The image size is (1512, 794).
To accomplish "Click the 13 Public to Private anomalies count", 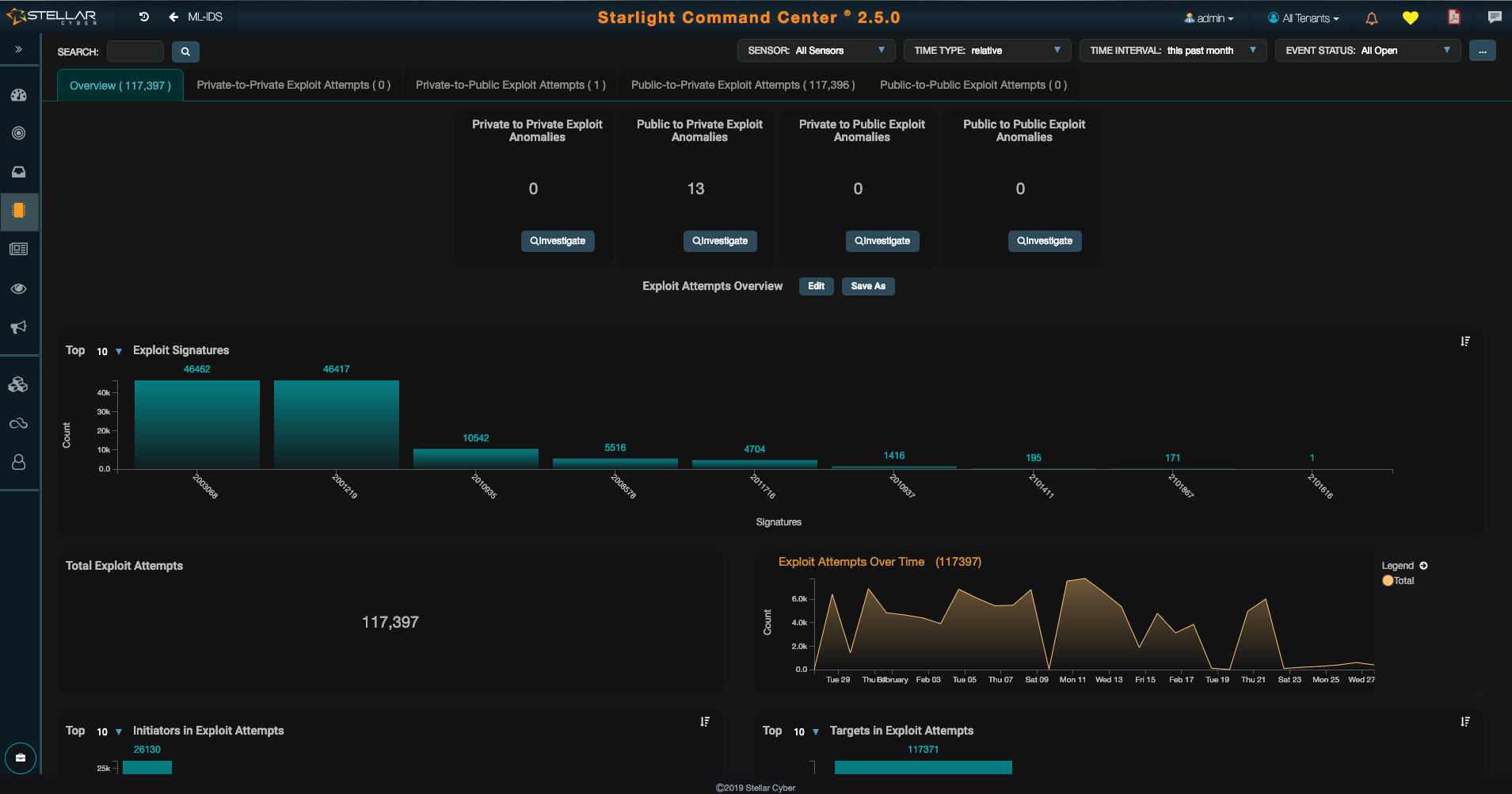I will [695, 189].
